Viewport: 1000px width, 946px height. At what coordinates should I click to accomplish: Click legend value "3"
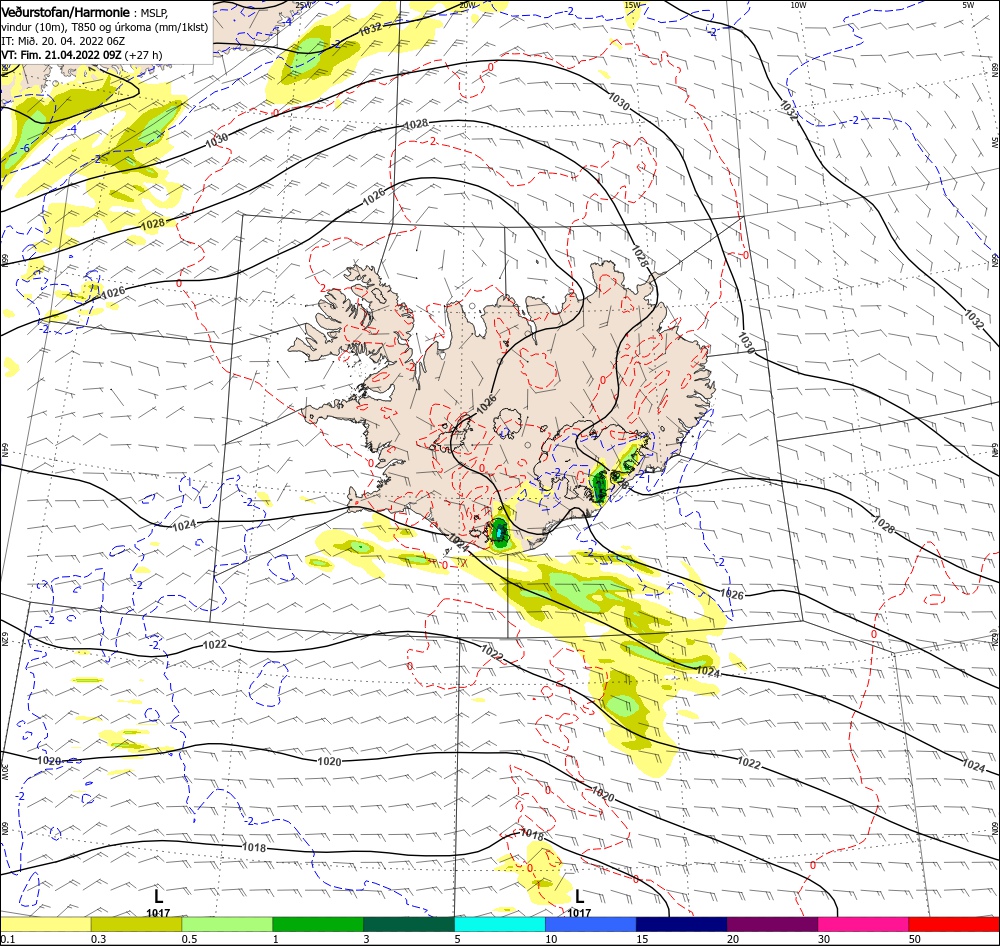[366, 939]
